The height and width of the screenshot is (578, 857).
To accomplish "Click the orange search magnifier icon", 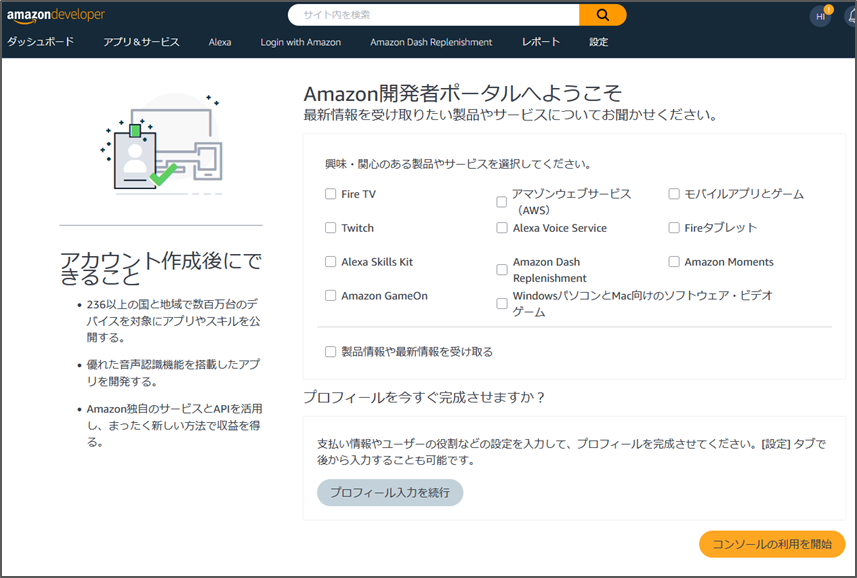I will tap(602, 15).
